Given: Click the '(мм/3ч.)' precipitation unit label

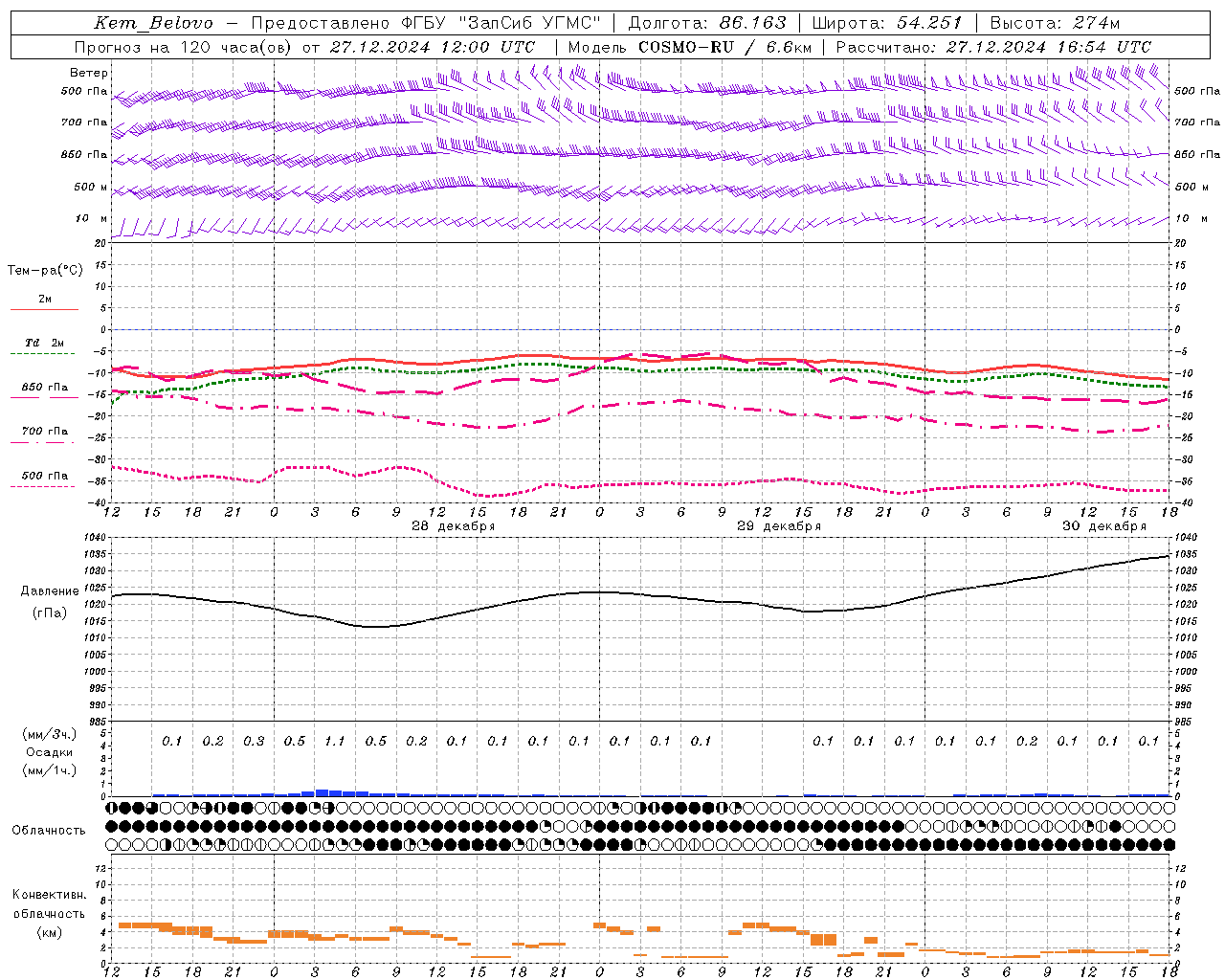Looking at the screenshot, I should (x=50, y=734).
